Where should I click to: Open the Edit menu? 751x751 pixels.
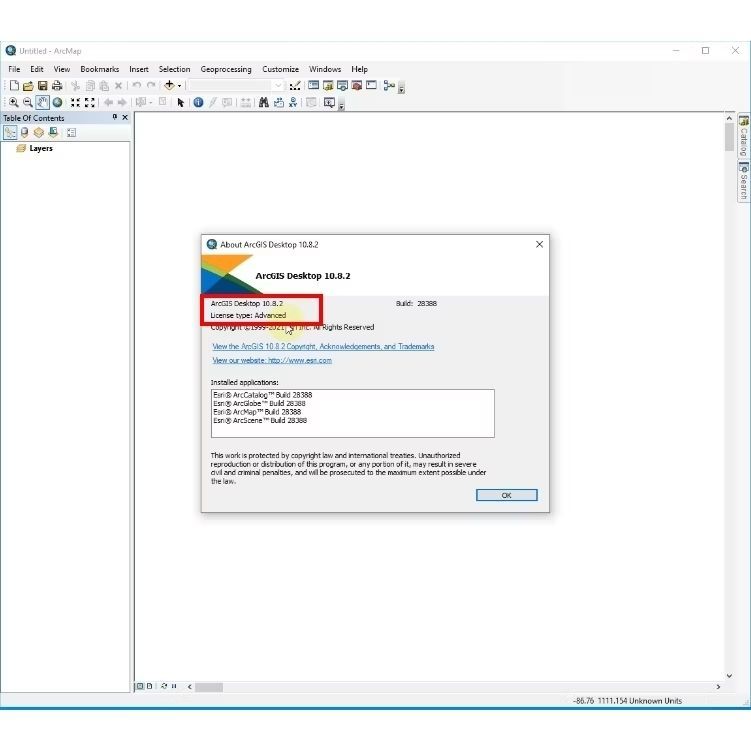[x=36, y=69]
